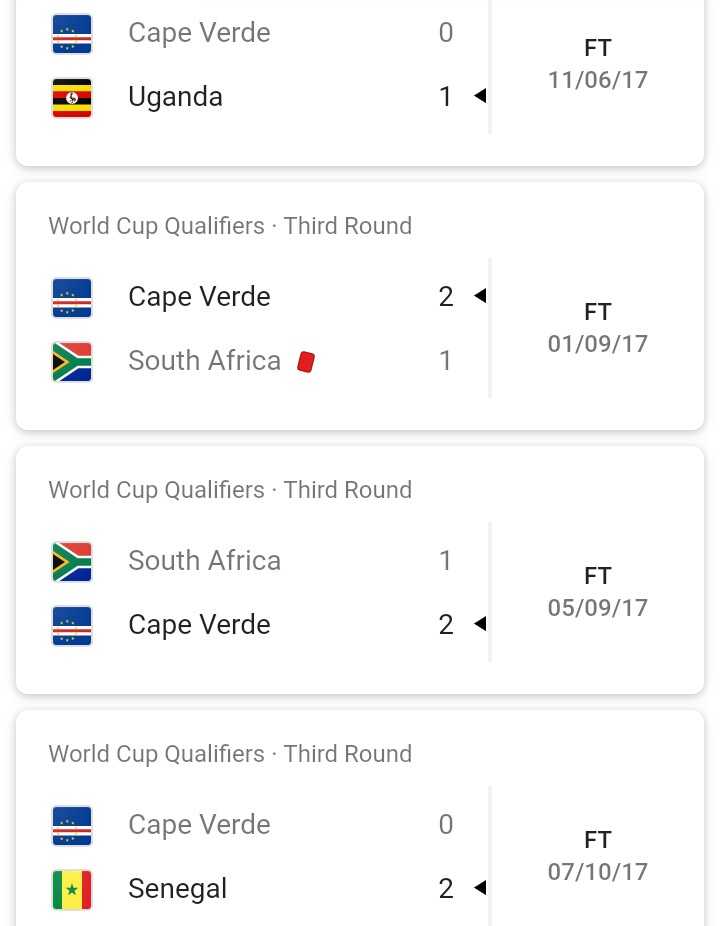
Task: Open the Uganda team name
Action: (175, 97)
